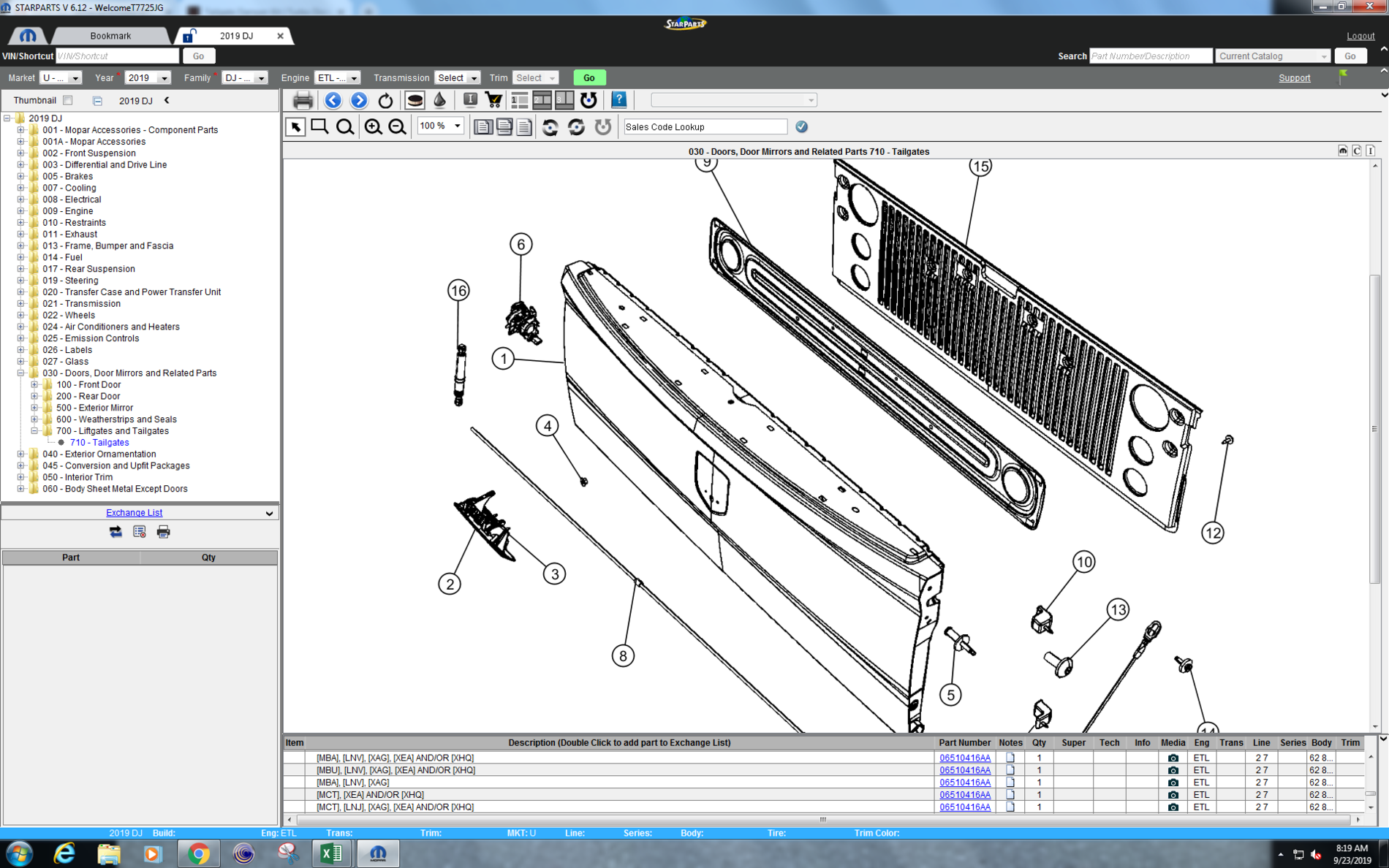Select the pointer arrow tool
The height and width of the screenshot is (868, 1389).
295,127
